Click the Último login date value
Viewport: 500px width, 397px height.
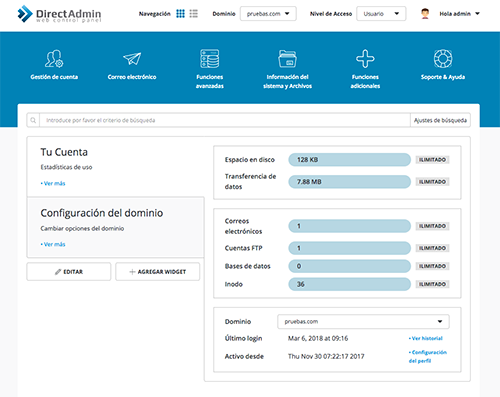coord(318,338)
